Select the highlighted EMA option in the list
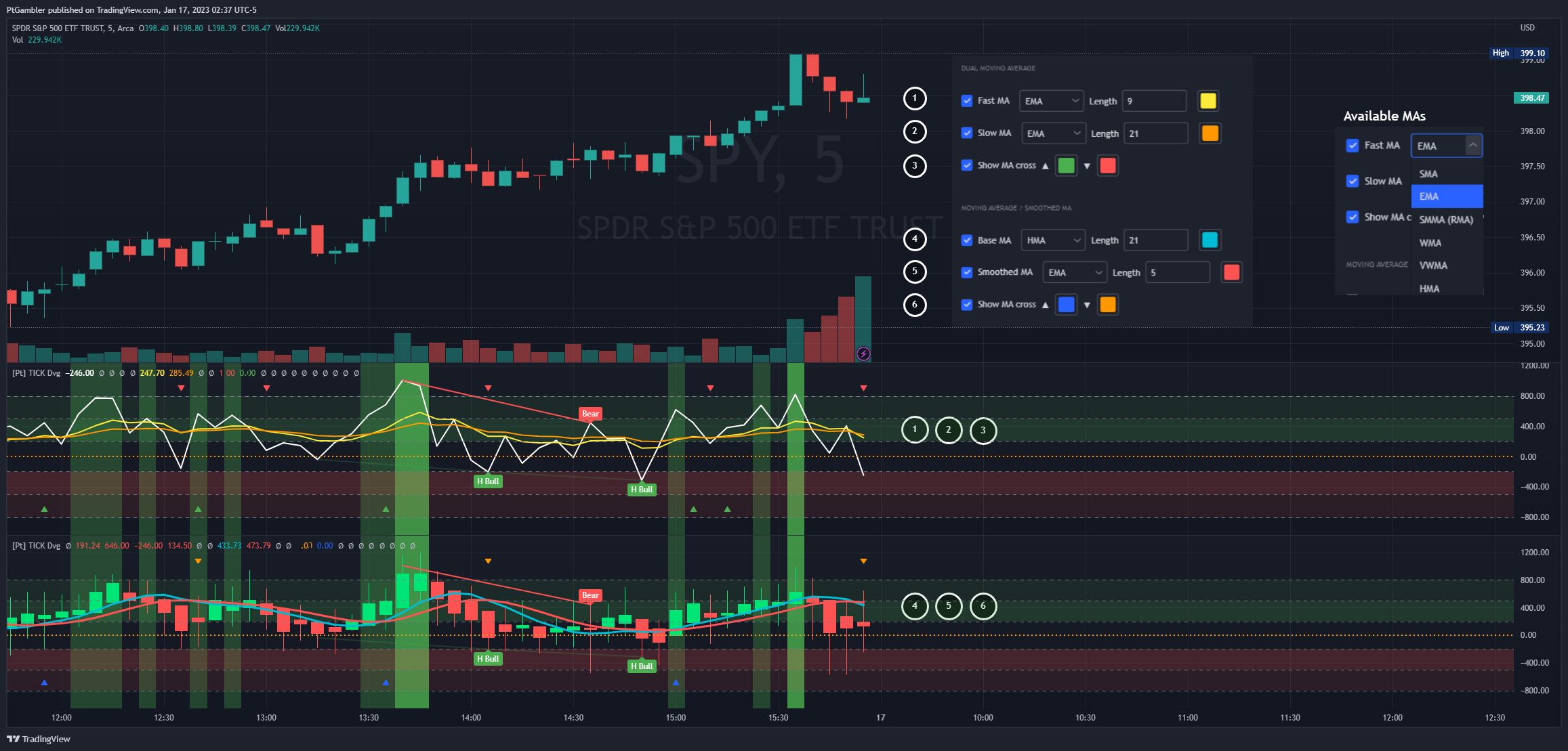1568x751 pixels. (x=1447, y=196)
